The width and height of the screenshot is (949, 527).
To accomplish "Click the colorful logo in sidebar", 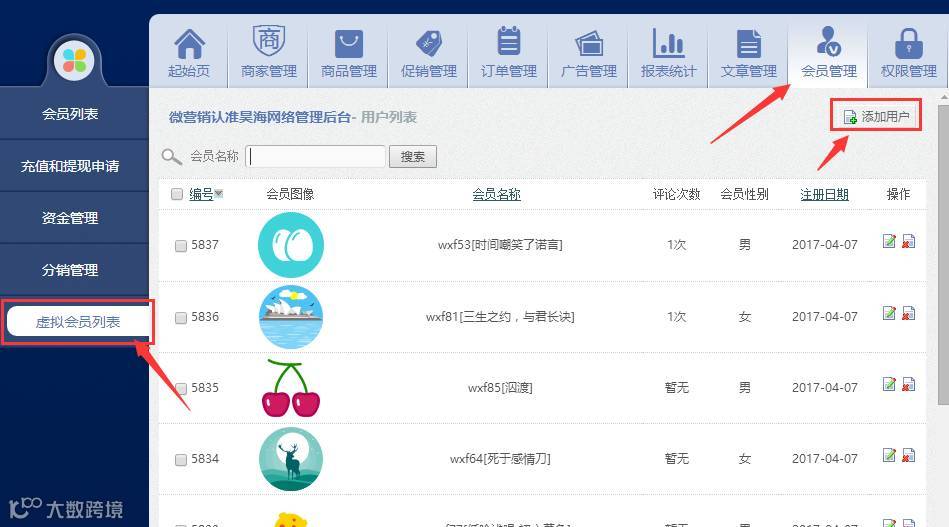I will 74,61.
